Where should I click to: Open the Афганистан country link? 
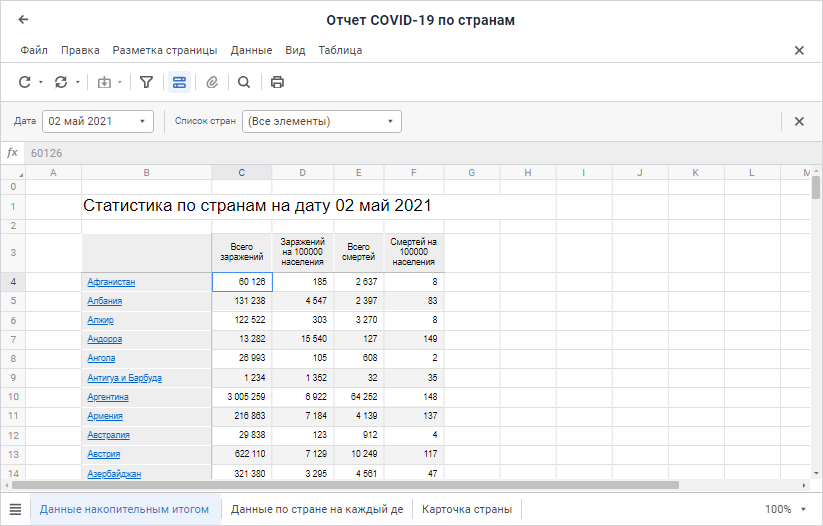(x=111, y=282)
